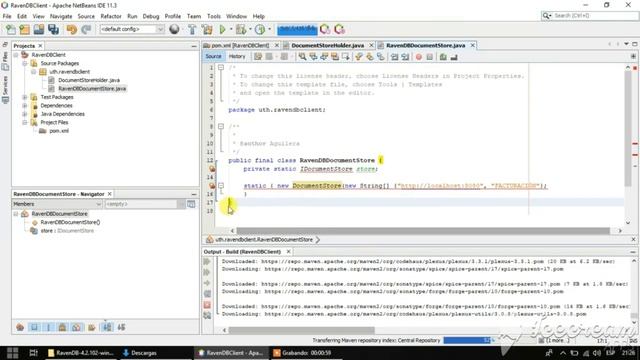Select pom.xml under Project Files
Viewport: 640px width, 360px height.
pyautogui.click(x=59, y=131)
